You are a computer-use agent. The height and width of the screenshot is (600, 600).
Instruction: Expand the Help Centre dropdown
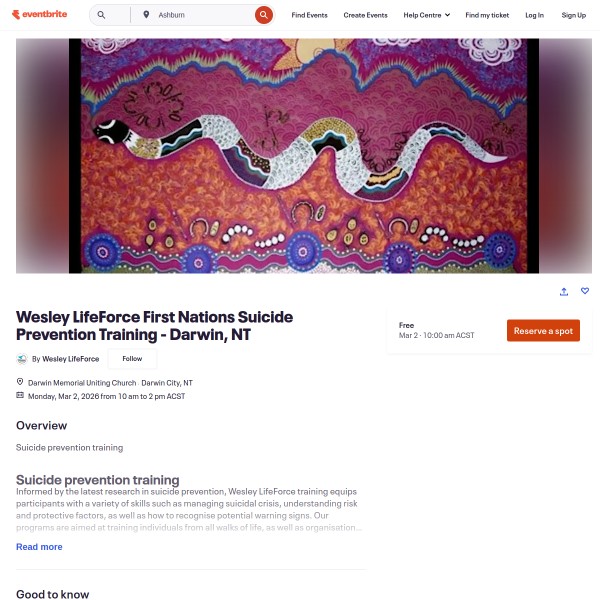point(426,15)
